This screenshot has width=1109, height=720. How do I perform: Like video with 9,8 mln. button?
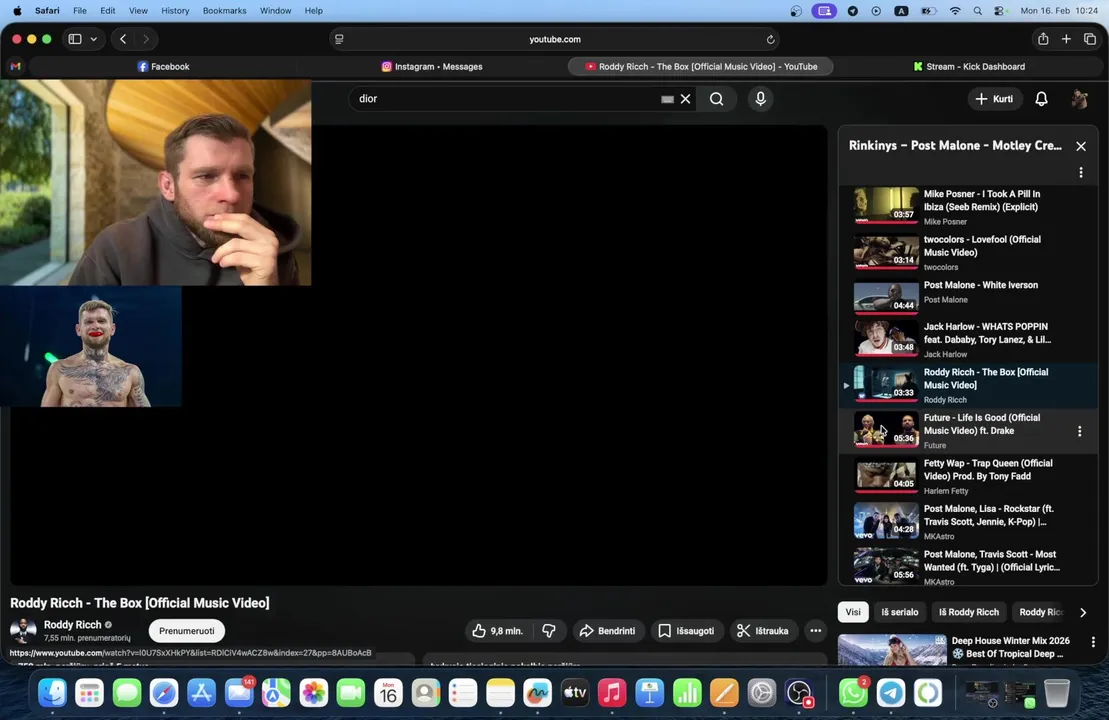[498, 631]
